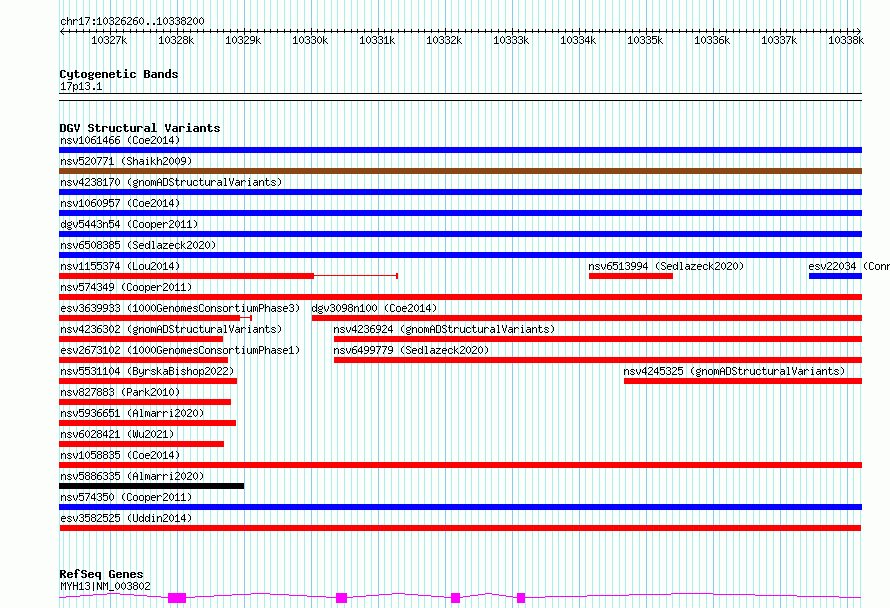Click the 10330k ruler position label
The width and height of the screenshot is (890, 608).
[x=310, y=40]
